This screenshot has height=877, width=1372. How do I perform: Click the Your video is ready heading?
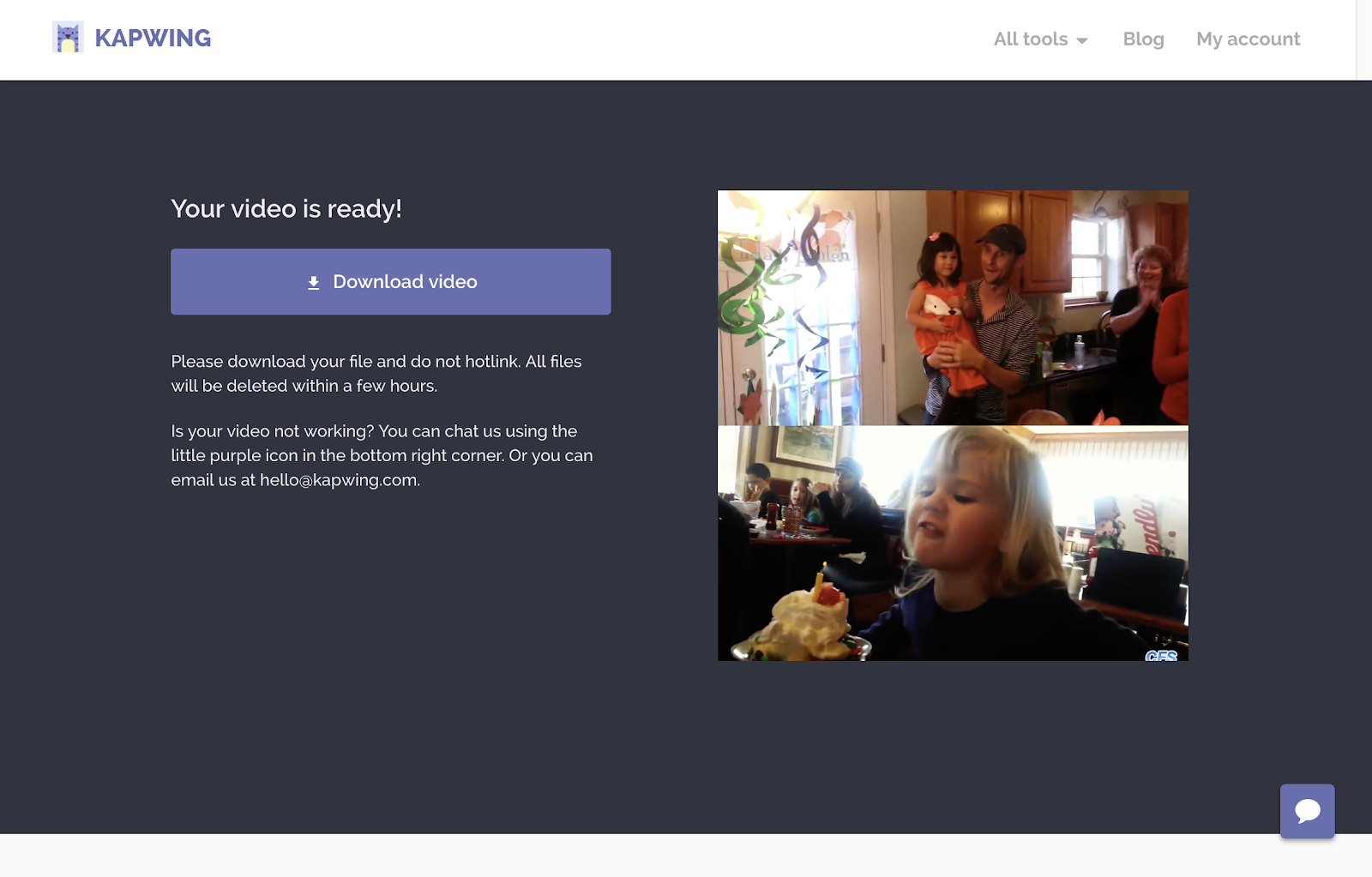[286, 208]
